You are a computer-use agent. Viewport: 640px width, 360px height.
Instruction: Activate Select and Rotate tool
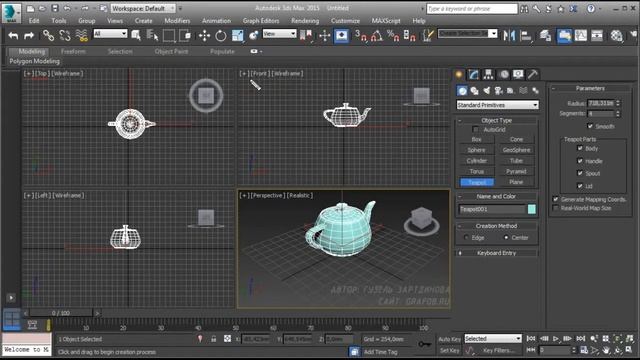(x=221, y=36)
